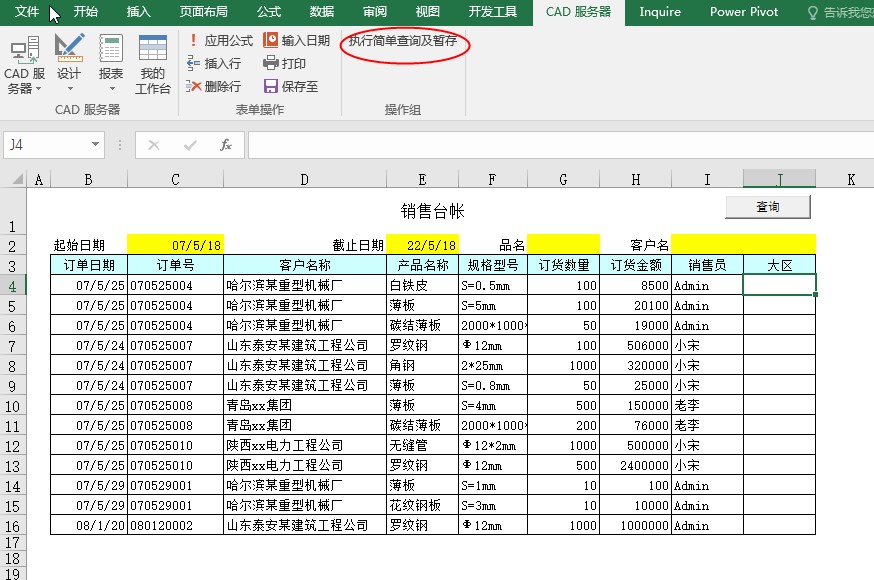Click the 打印 printer icon
This screenshot has height=580, width=874.
271,63
